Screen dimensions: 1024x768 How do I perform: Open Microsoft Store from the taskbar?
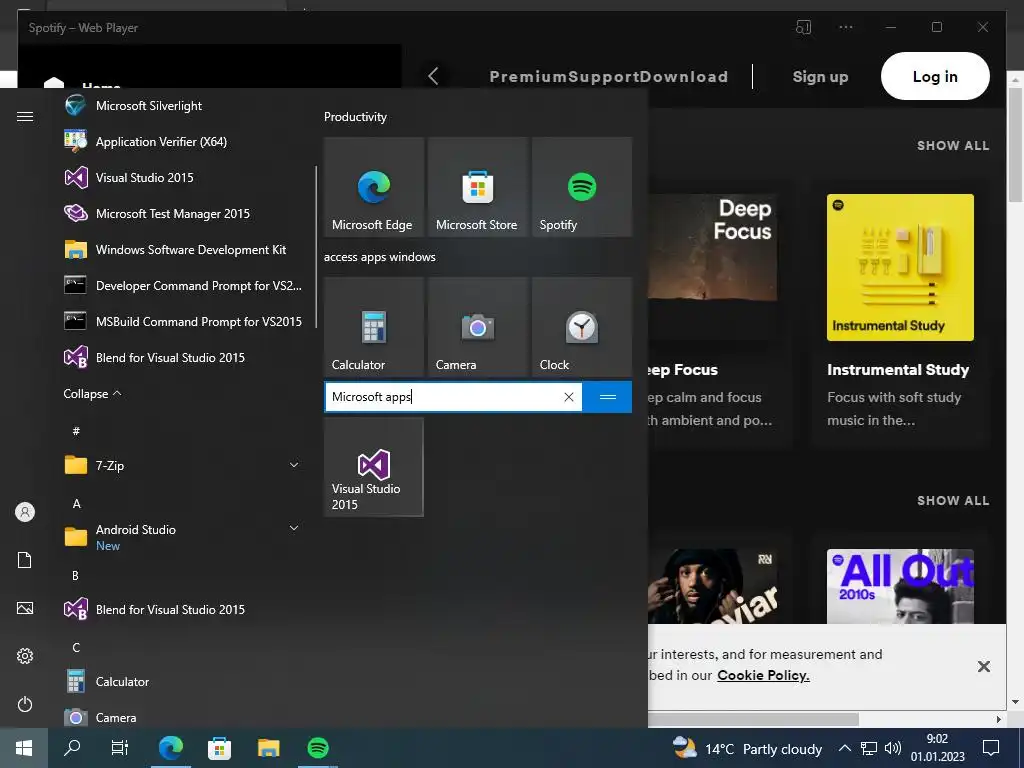tap(219, 748)
